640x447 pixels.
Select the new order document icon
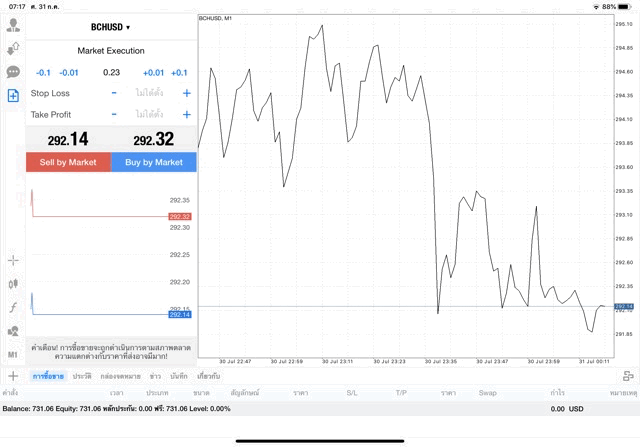click(x=13, y=95)
